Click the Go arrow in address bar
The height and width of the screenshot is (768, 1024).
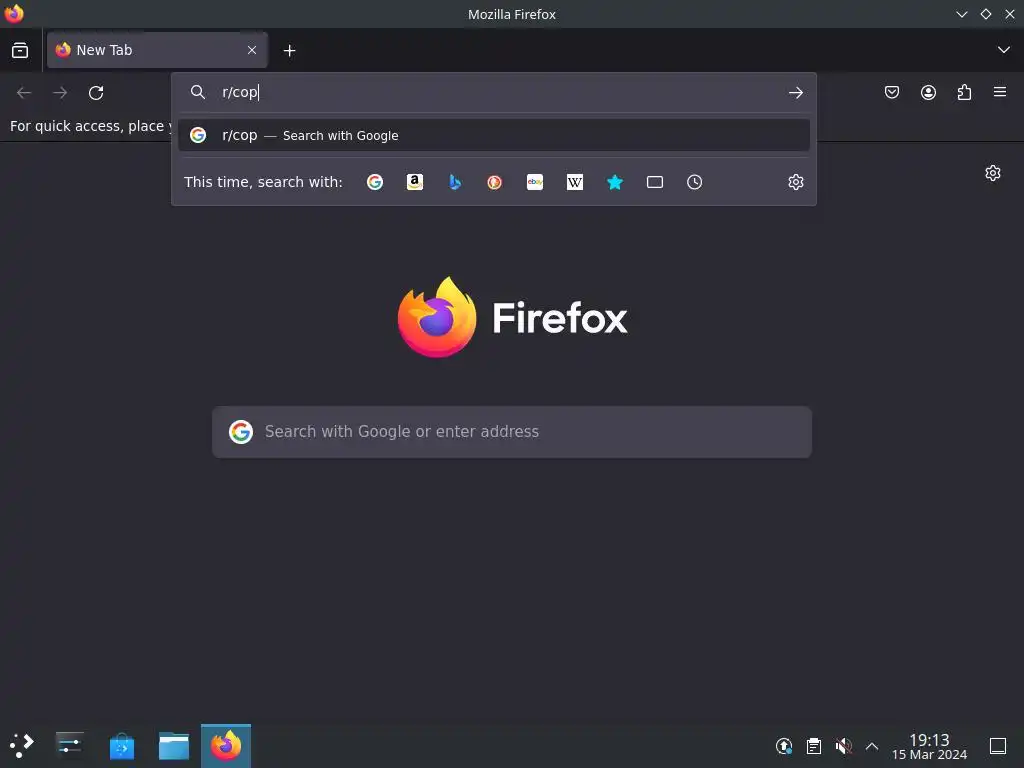coord(795,93)
